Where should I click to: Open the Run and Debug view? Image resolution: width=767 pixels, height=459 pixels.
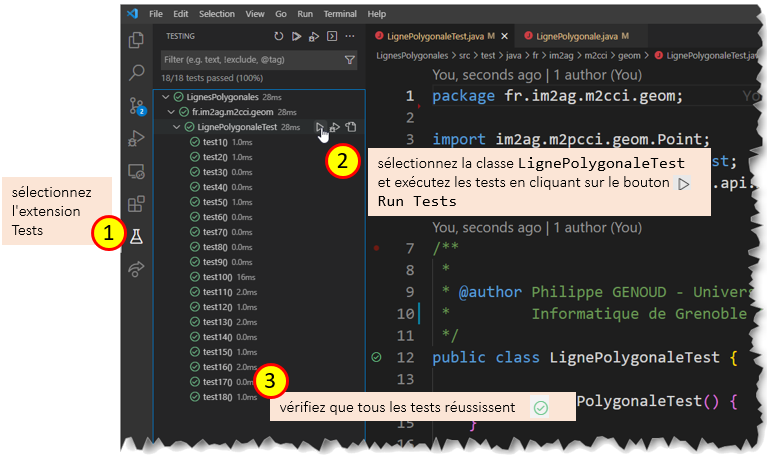137,139
